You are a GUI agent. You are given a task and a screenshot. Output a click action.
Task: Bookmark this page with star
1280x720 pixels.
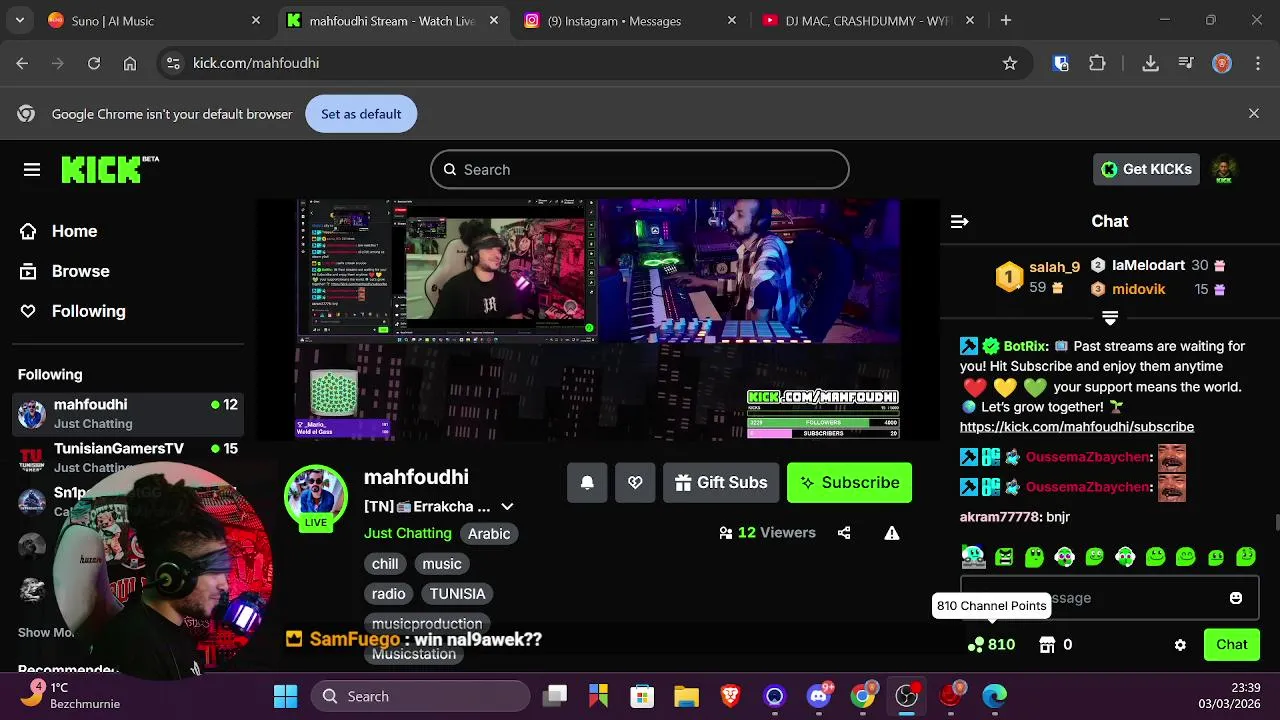coord(1010,63)
